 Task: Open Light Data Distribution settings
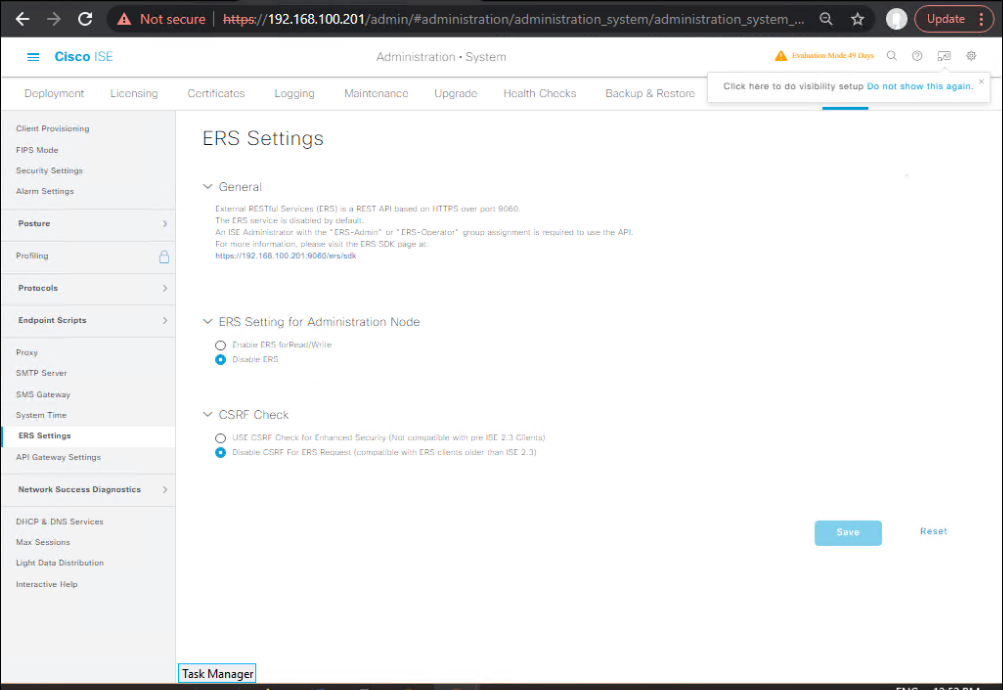point(59,563)
